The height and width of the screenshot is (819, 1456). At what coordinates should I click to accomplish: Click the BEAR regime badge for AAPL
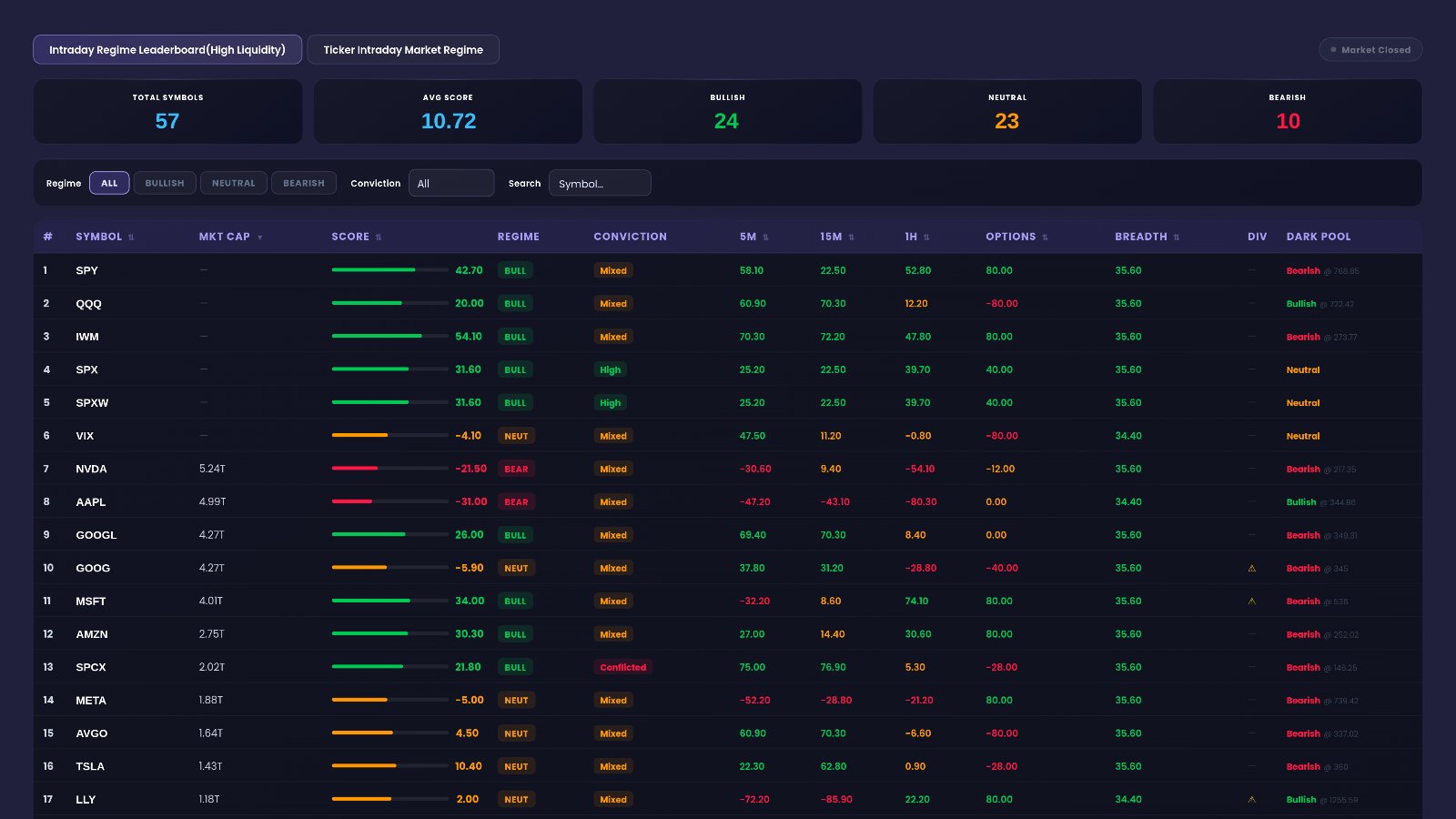tap(516, 501)
